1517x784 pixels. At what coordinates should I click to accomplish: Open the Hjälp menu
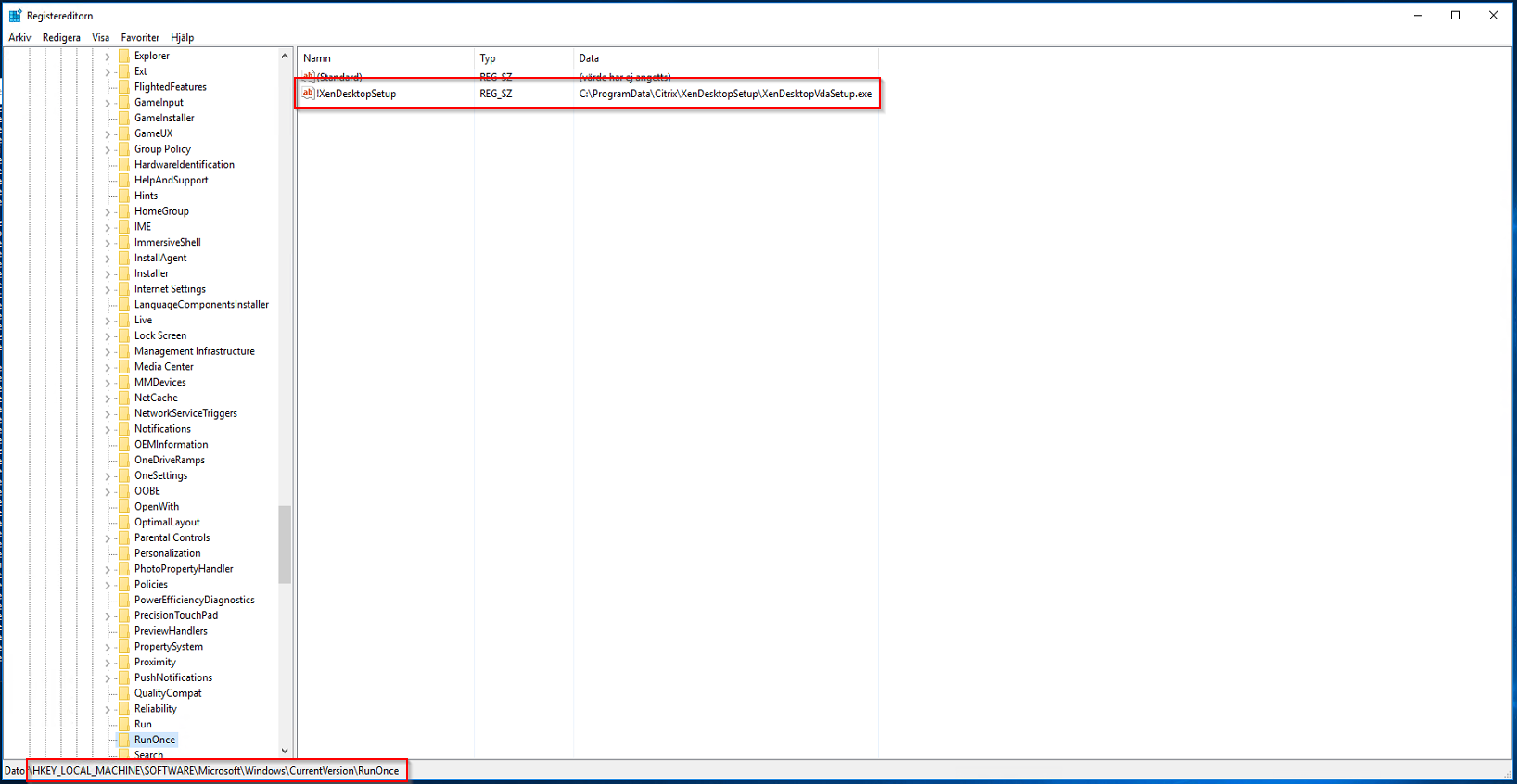point(183,38)
